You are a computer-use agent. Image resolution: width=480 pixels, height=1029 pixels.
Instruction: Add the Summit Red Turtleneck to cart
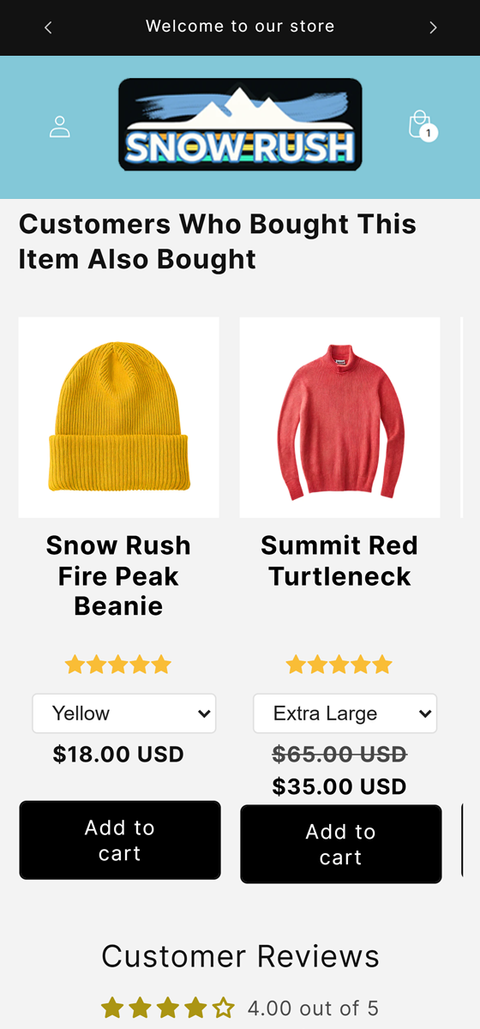pos(341,844)
